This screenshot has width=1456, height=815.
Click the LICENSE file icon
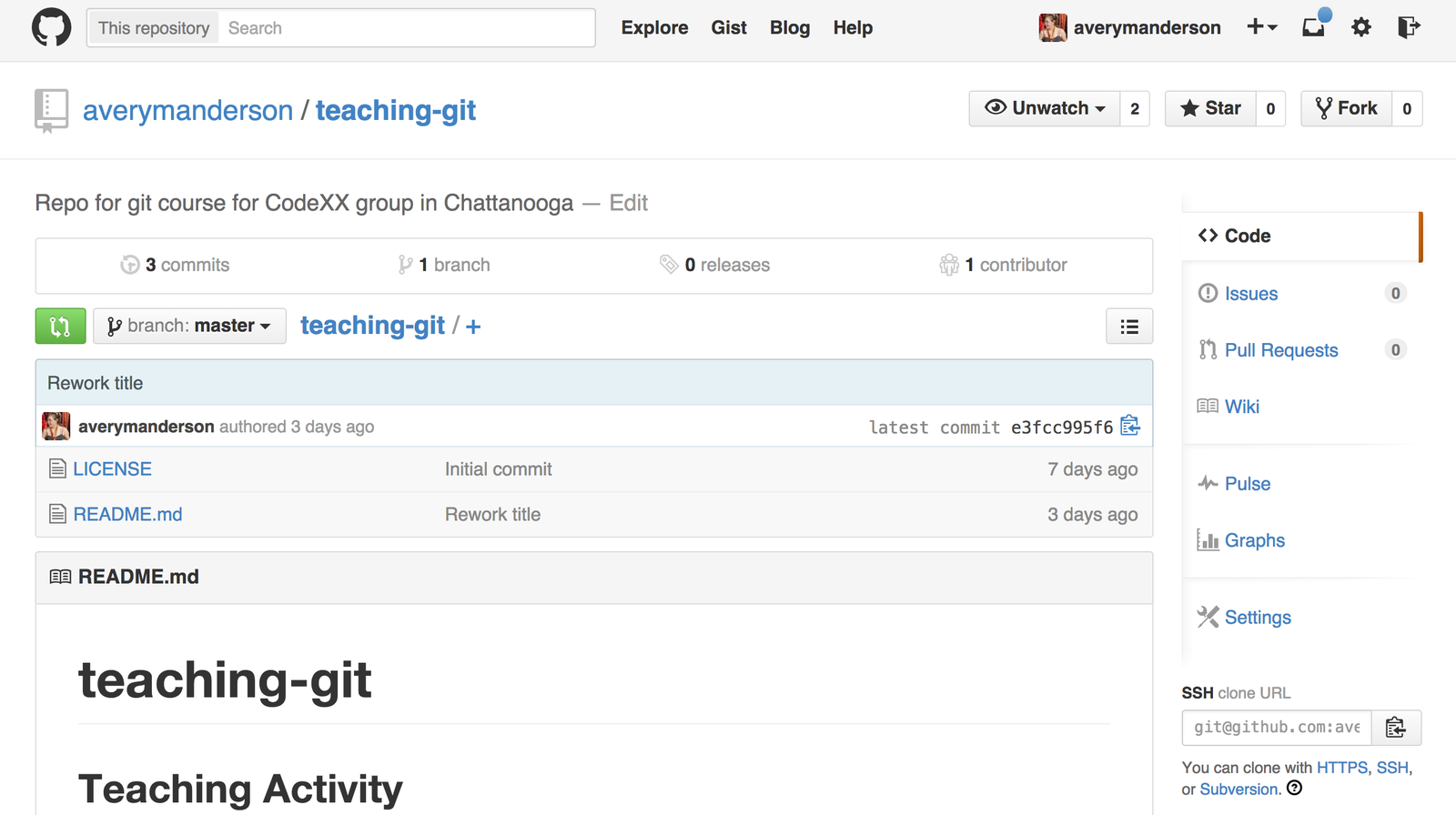[57, 468]
